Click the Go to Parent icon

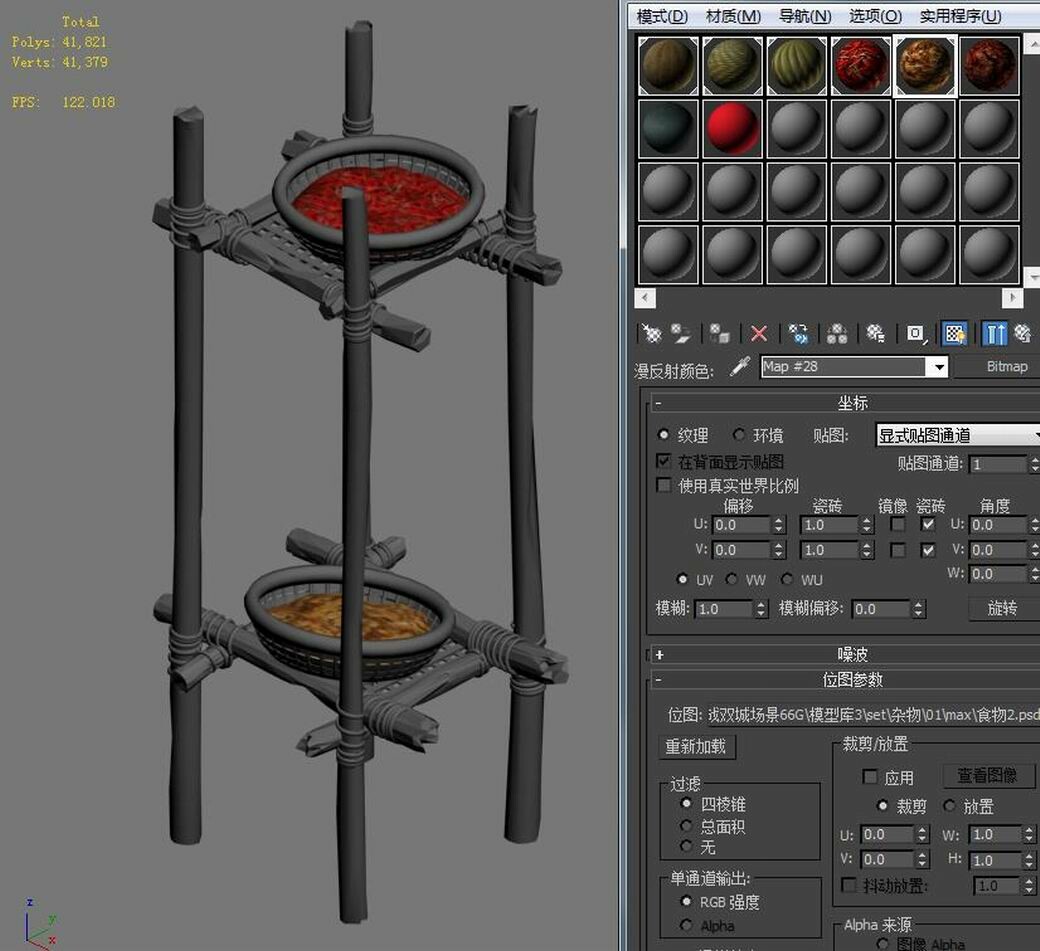[1024, 333]
